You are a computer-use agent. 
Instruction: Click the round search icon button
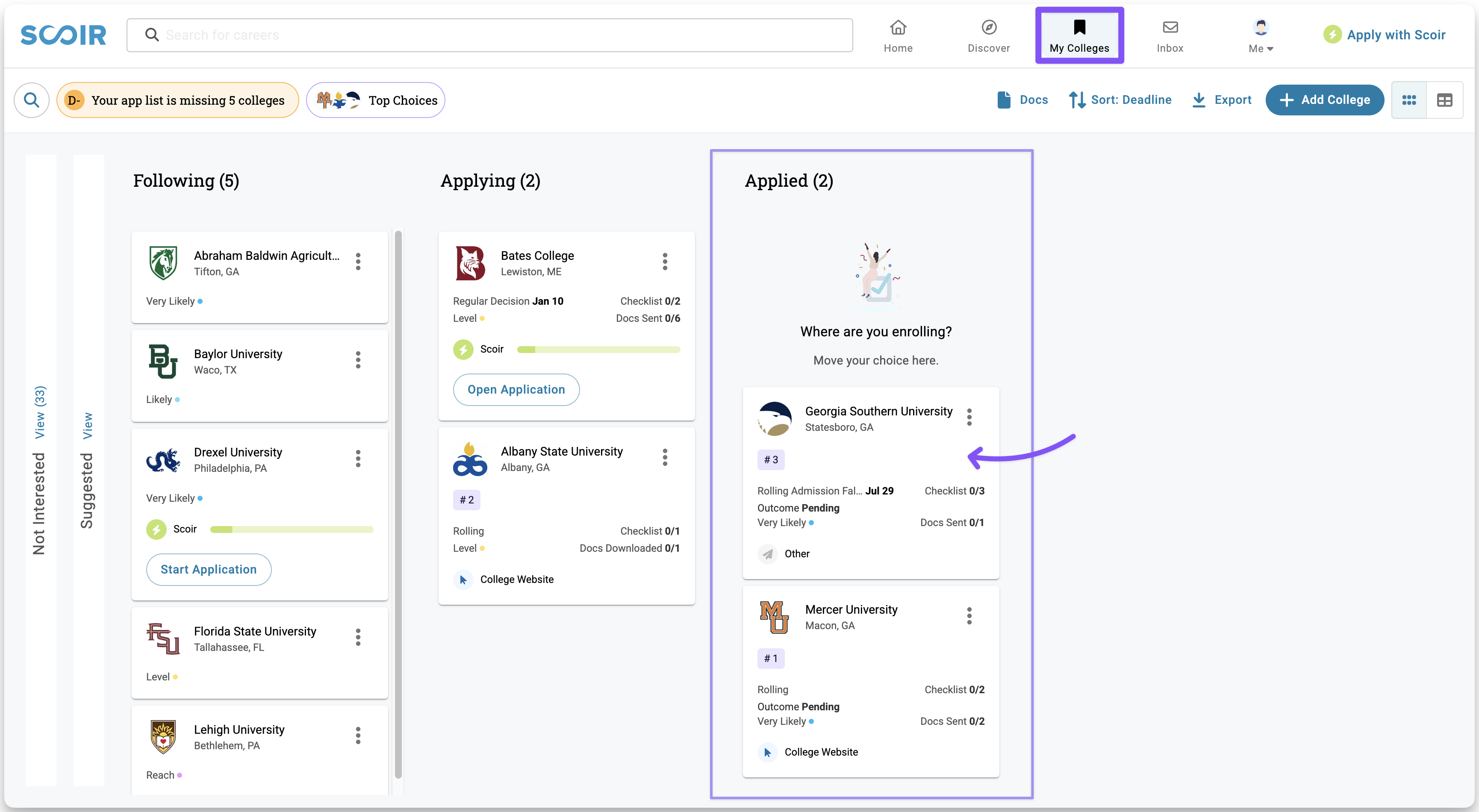(x=32, y=100)
